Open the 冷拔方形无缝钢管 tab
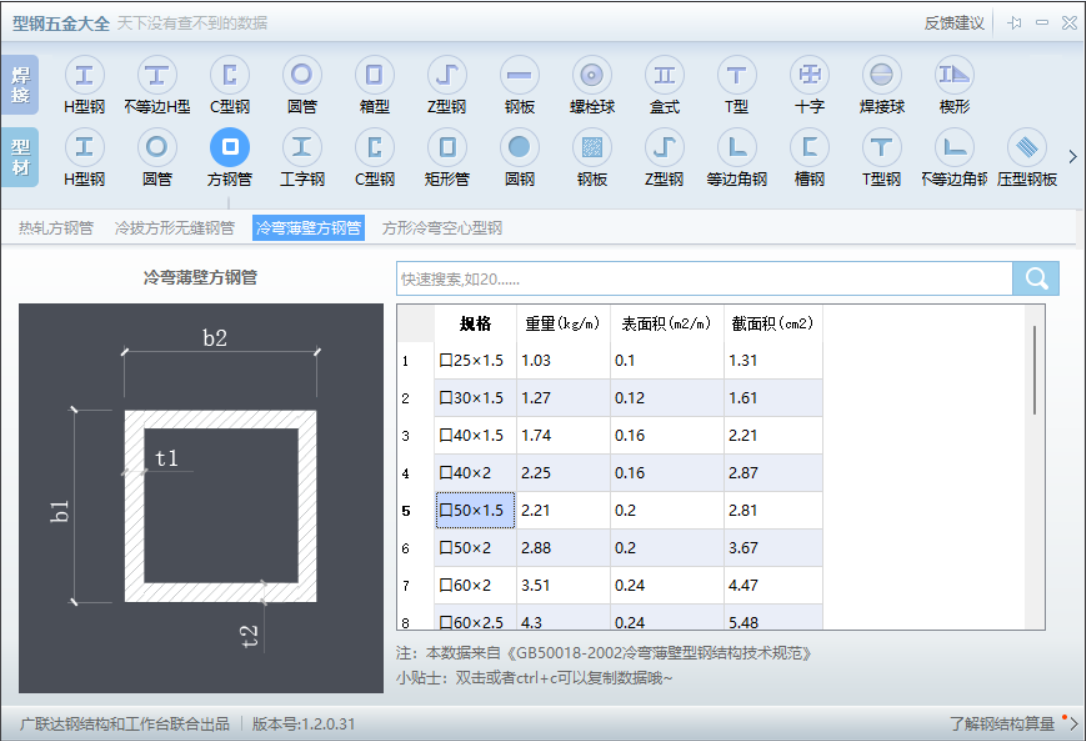The width and height of the screenshot is (1086, 741). click(x=175, y=228)
